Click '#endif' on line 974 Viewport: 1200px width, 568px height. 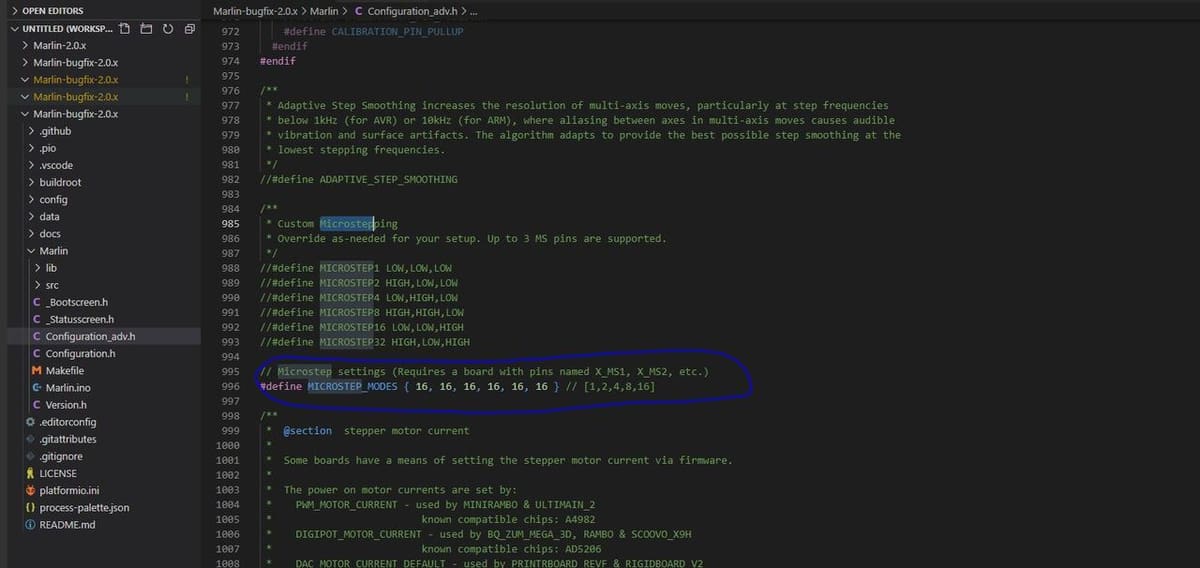[x=277, y=61]
